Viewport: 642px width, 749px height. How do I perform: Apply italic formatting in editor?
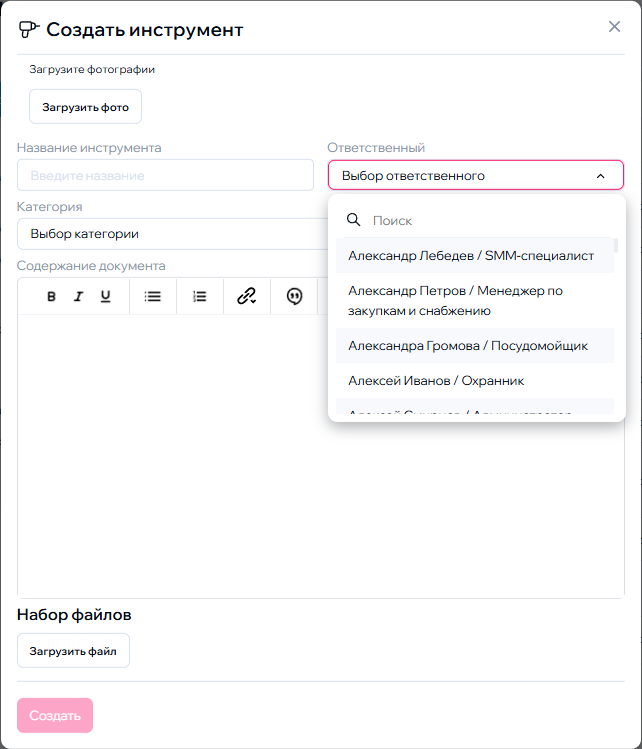78,296
